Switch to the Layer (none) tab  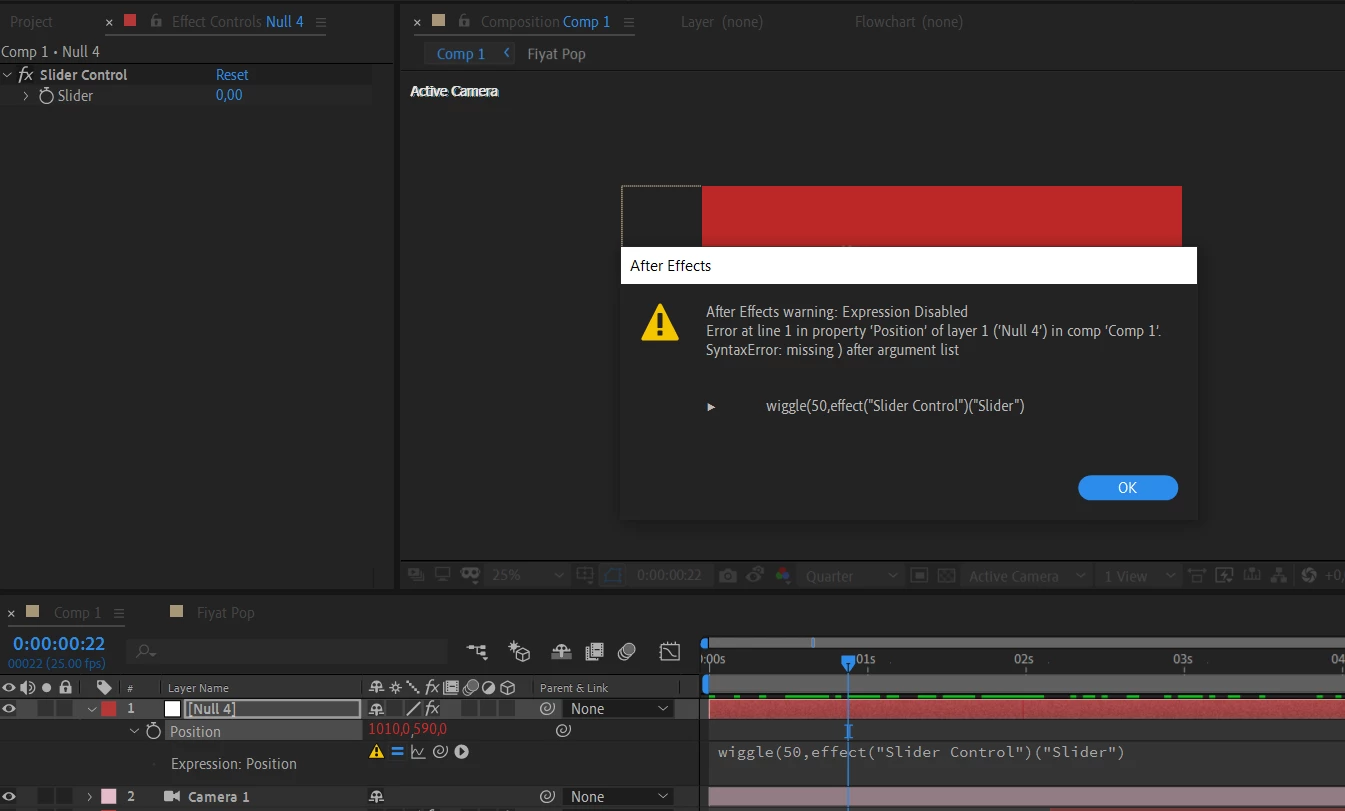pos(721,22)
